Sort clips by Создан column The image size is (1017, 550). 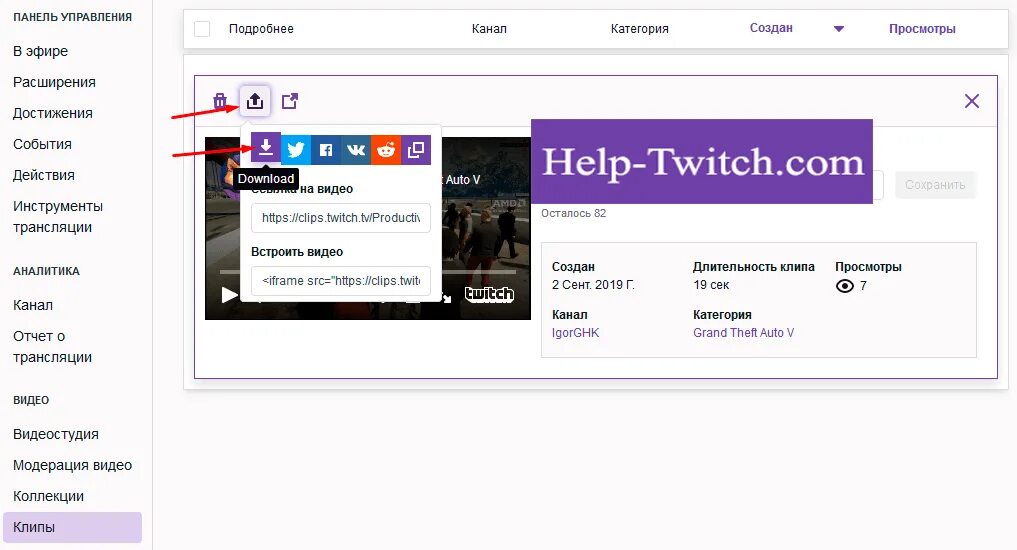(x=771, y=28)
